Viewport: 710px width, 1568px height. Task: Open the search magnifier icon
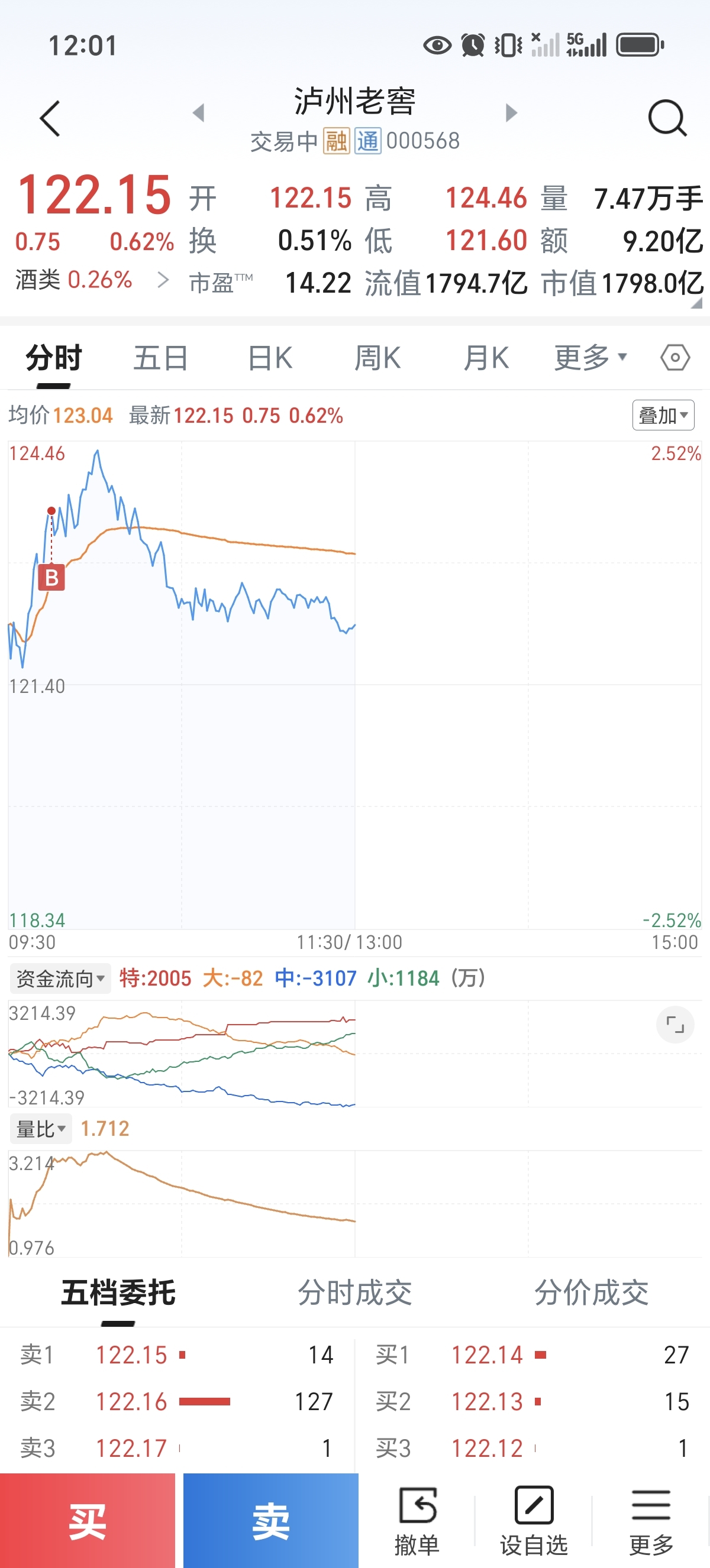[667, 118]
